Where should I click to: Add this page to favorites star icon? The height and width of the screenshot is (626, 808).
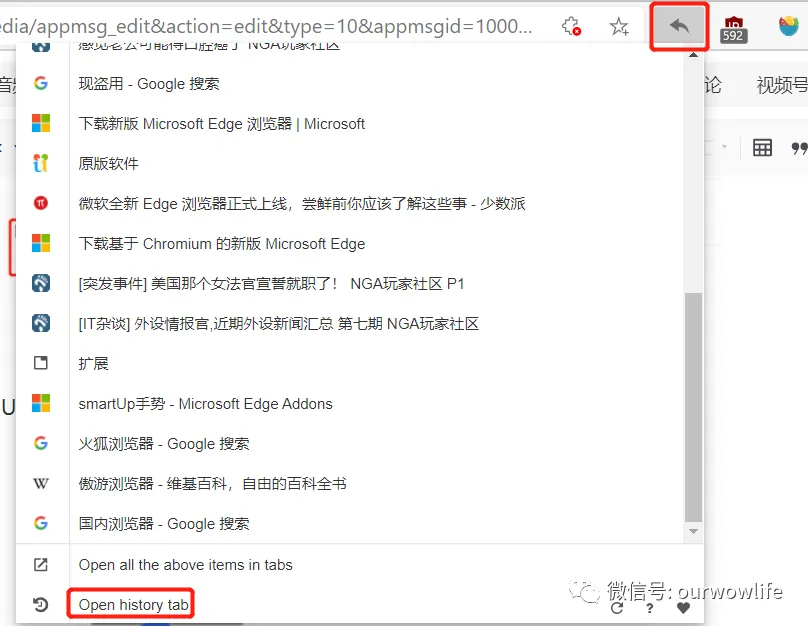pos(619,26)
